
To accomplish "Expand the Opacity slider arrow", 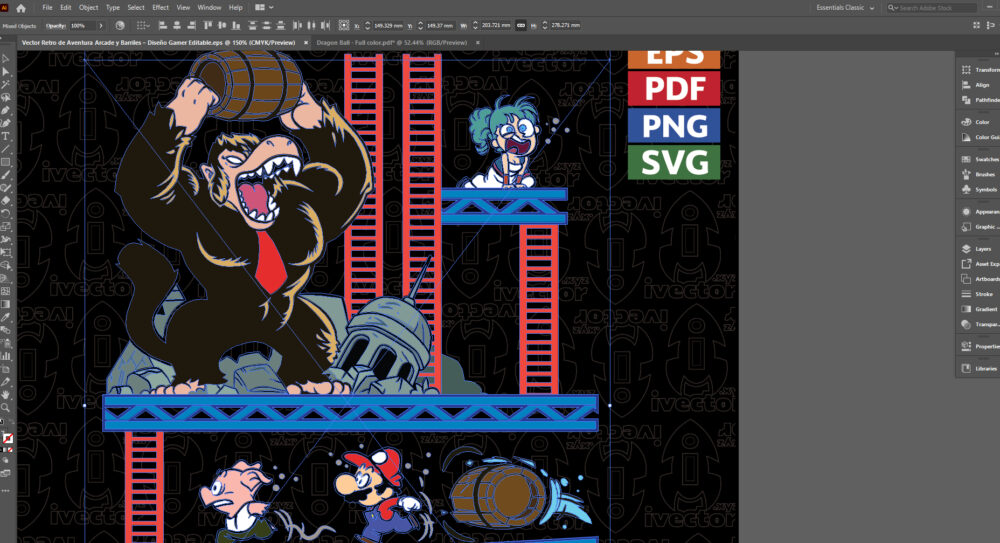I will [101, 26].
